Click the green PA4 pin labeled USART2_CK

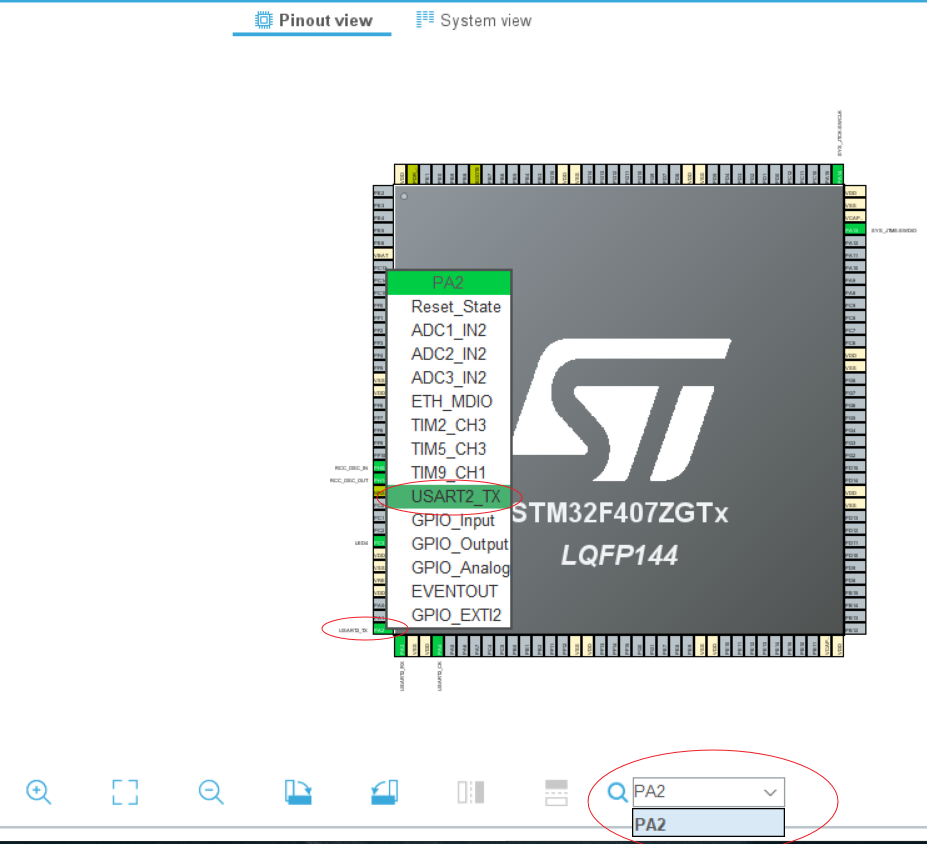[x=438, y=646]
